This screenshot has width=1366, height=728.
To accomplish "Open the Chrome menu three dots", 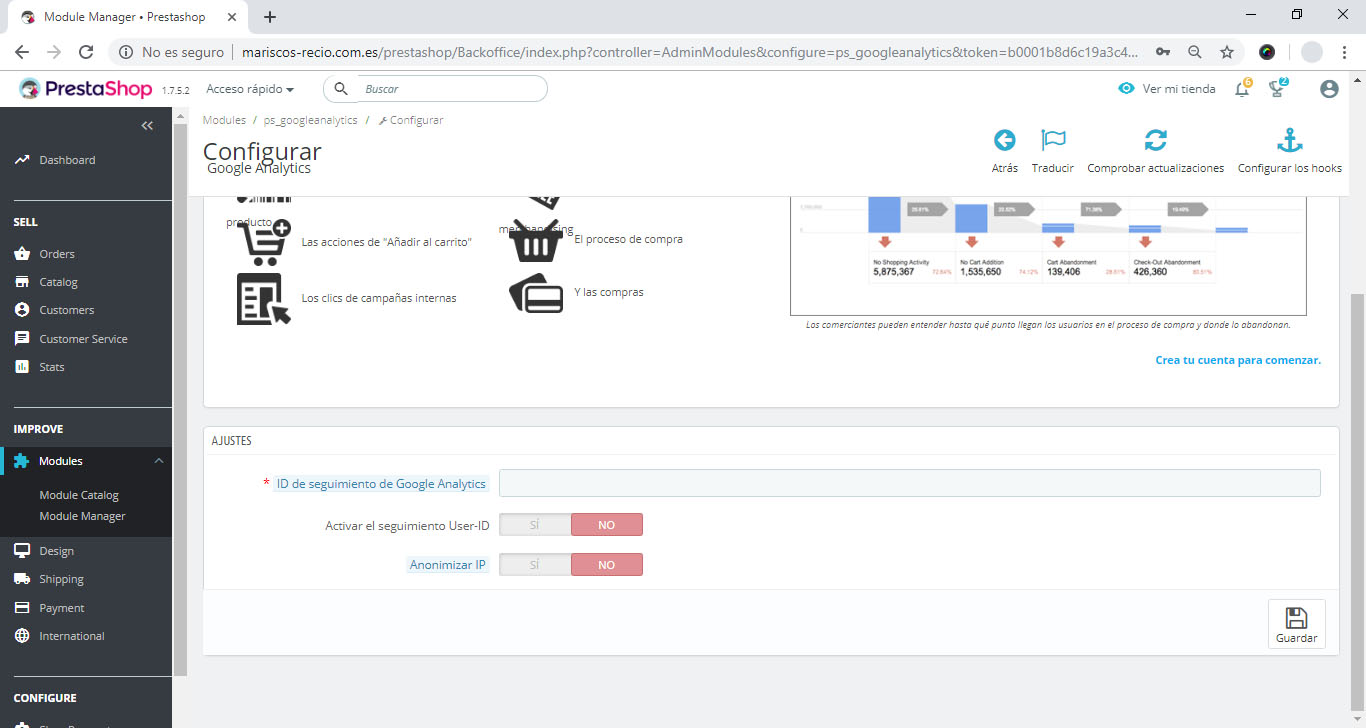I will pyautogui.click(x=1346, y=52).
